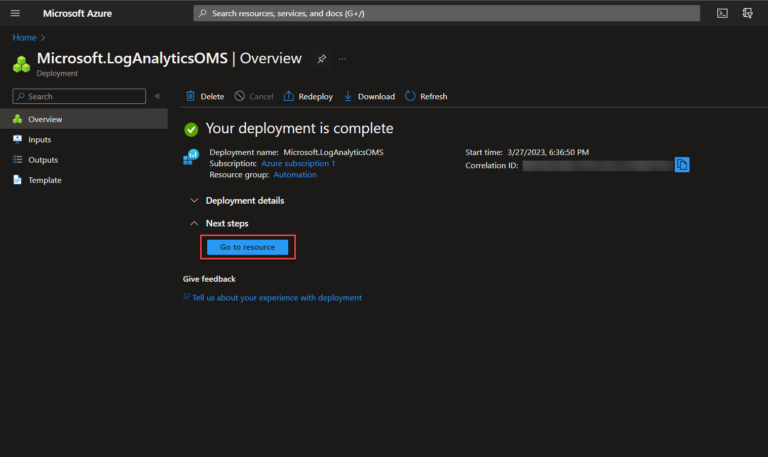Select Template in the sidebar
Image resolution: width=768 pixels, height=457 pixels.
[44, 180]
